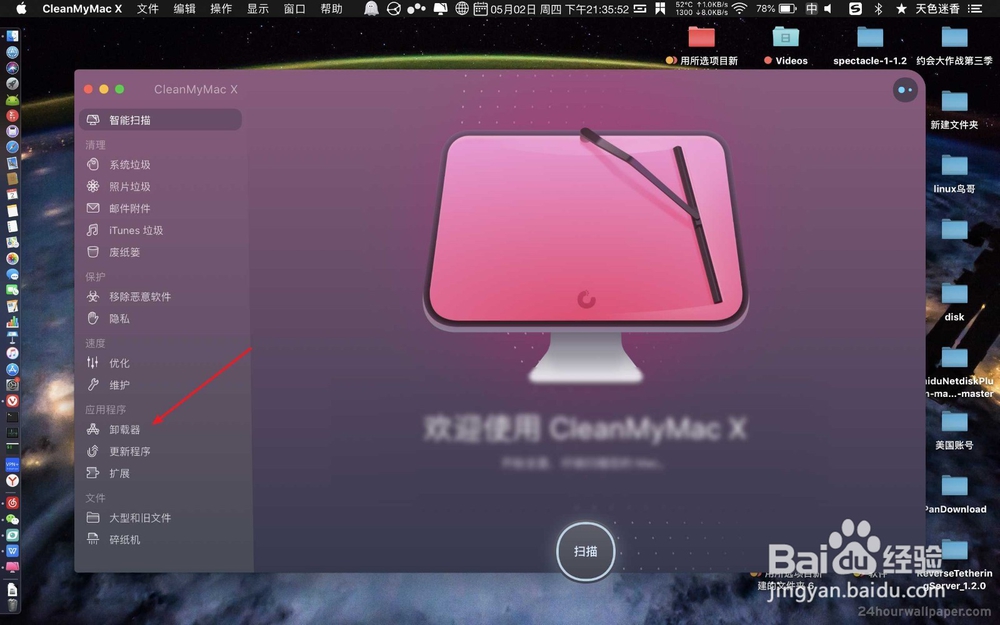Click the Photo Junk (照片垃圾) flower icon
The height and width of the screenshot is (625, 1000).
93,186
